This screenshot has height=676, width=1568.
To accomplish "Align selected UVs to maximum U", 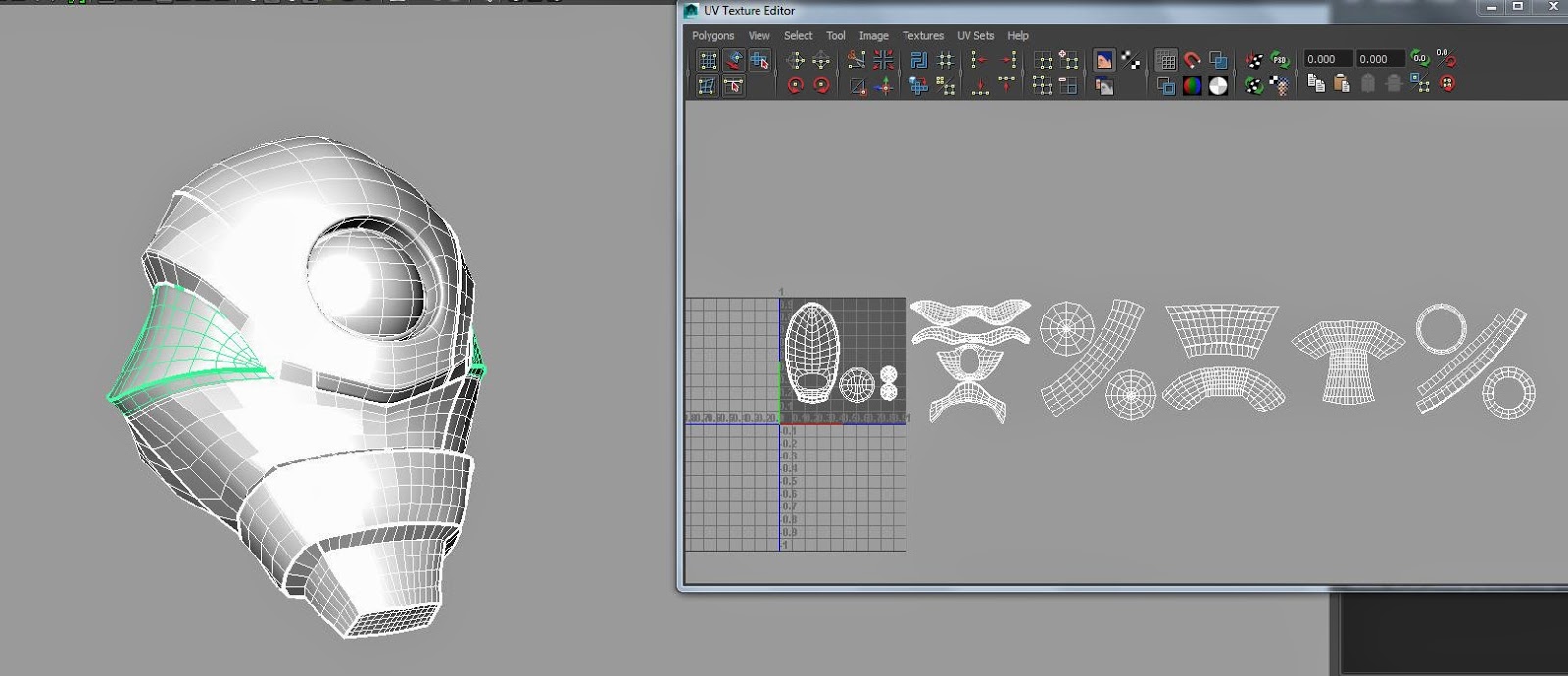I will point(1006,60).
